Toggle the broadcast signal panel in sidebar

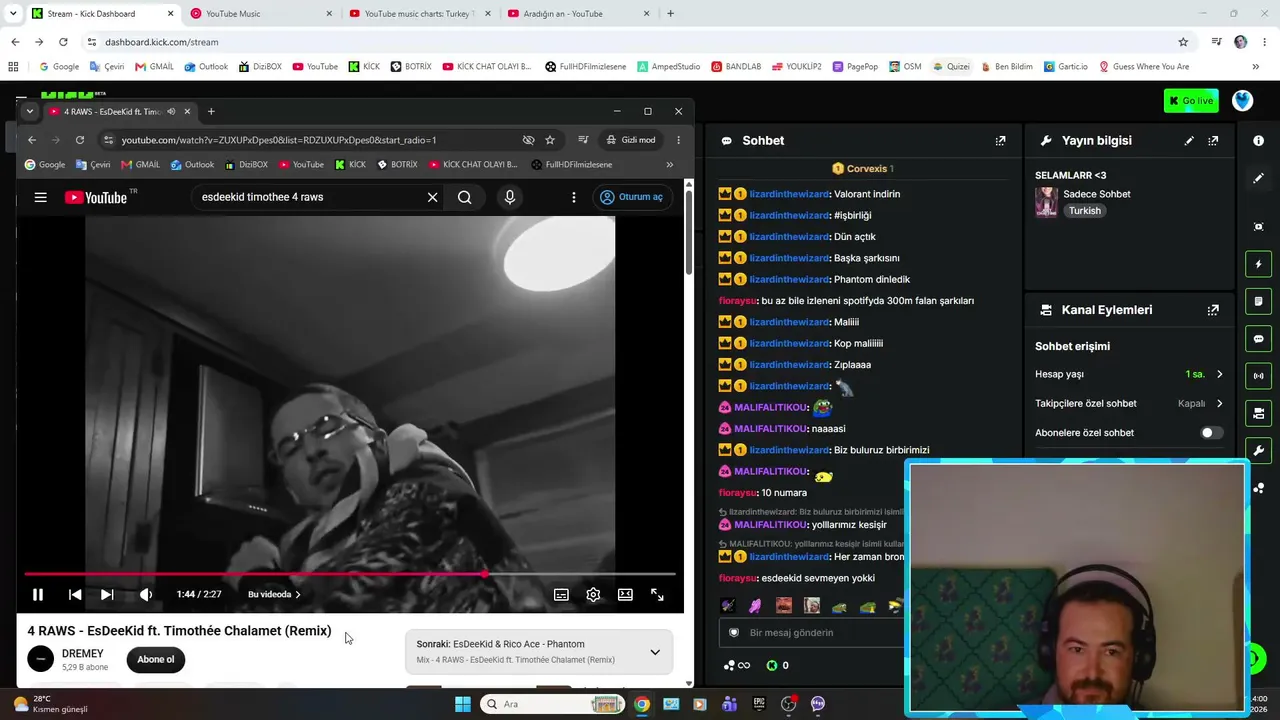(x=1258, y=376)
